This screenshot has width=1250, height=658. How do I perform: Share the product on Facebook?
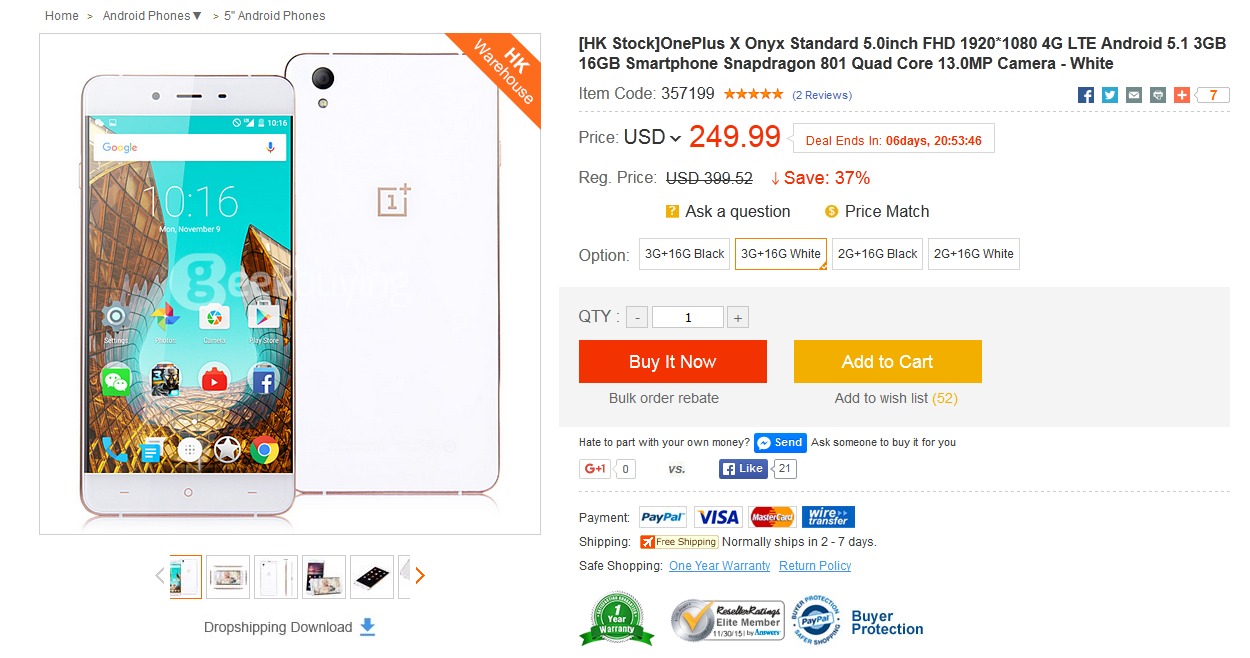click(1085, 94)
